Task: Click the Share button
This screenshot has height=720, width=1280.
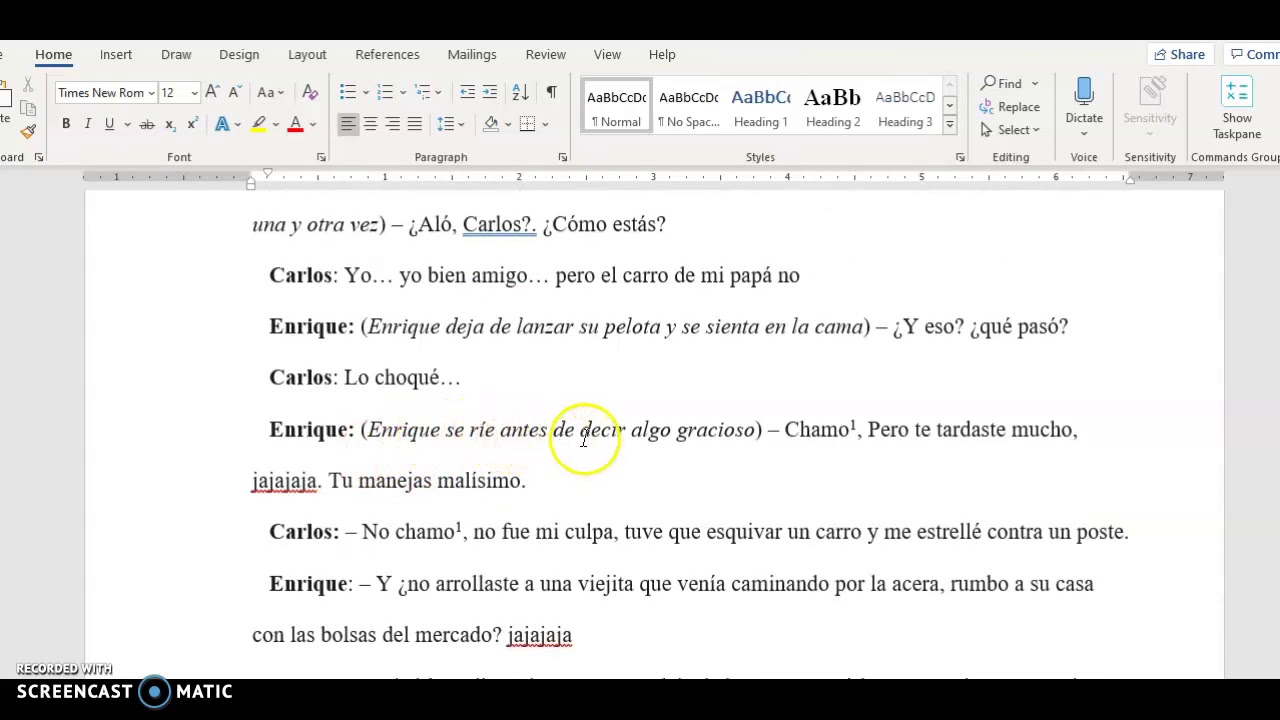Action: tap(1179, 54)
